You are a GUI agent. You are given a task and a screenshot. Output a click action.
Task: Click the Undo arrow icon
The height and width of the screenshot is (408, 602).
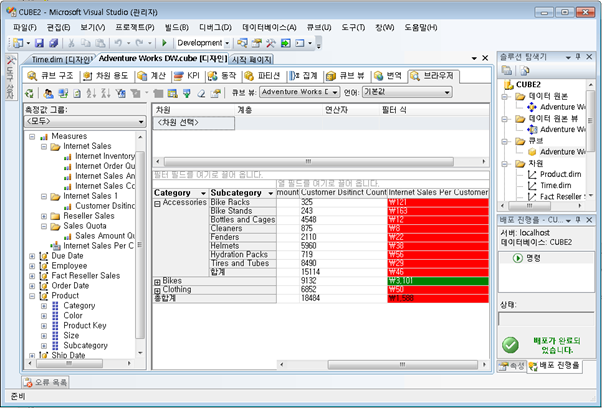tap(119, 43)
